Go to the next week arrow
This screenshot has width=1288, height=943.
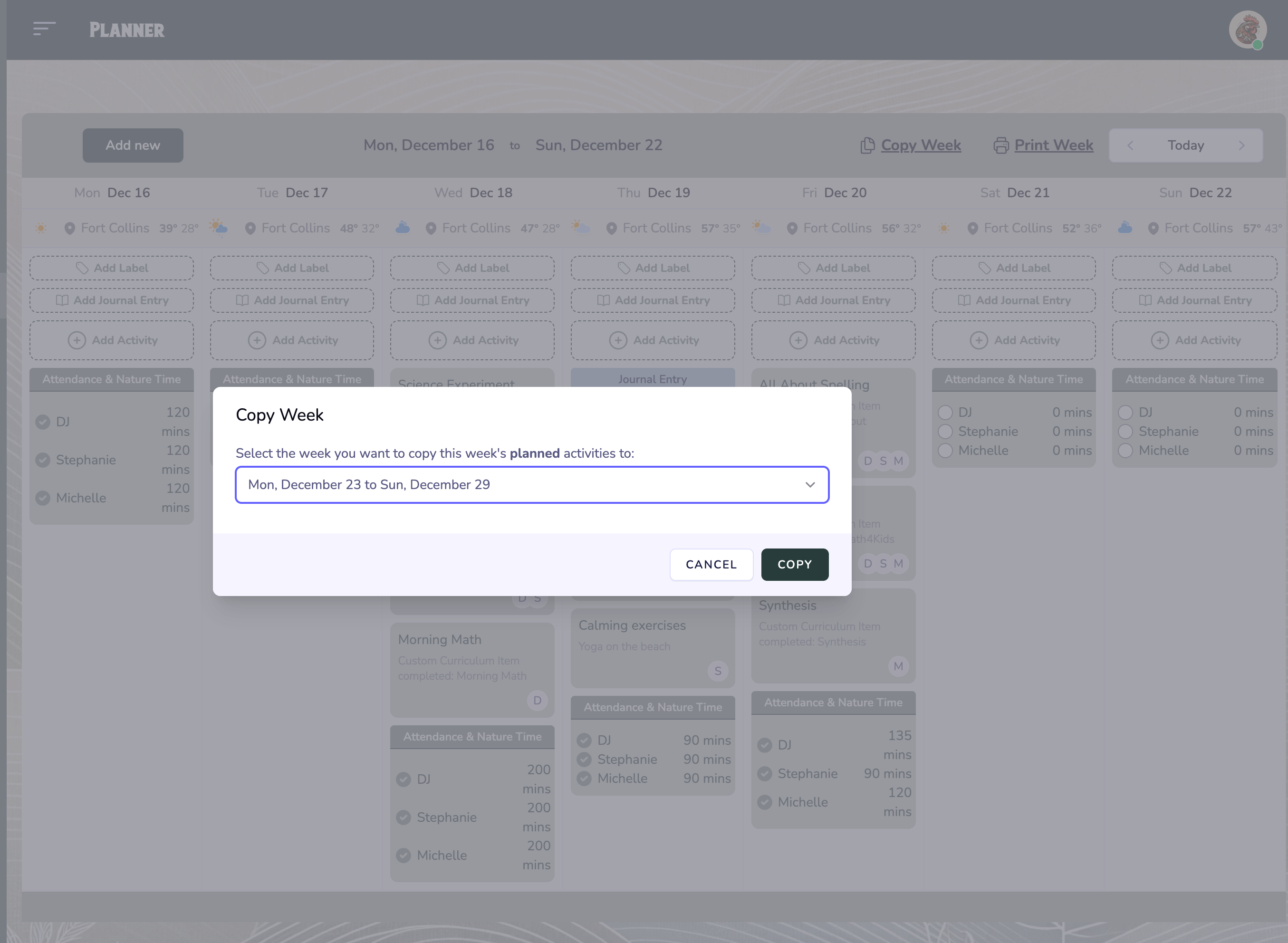tap(1241, 145)
